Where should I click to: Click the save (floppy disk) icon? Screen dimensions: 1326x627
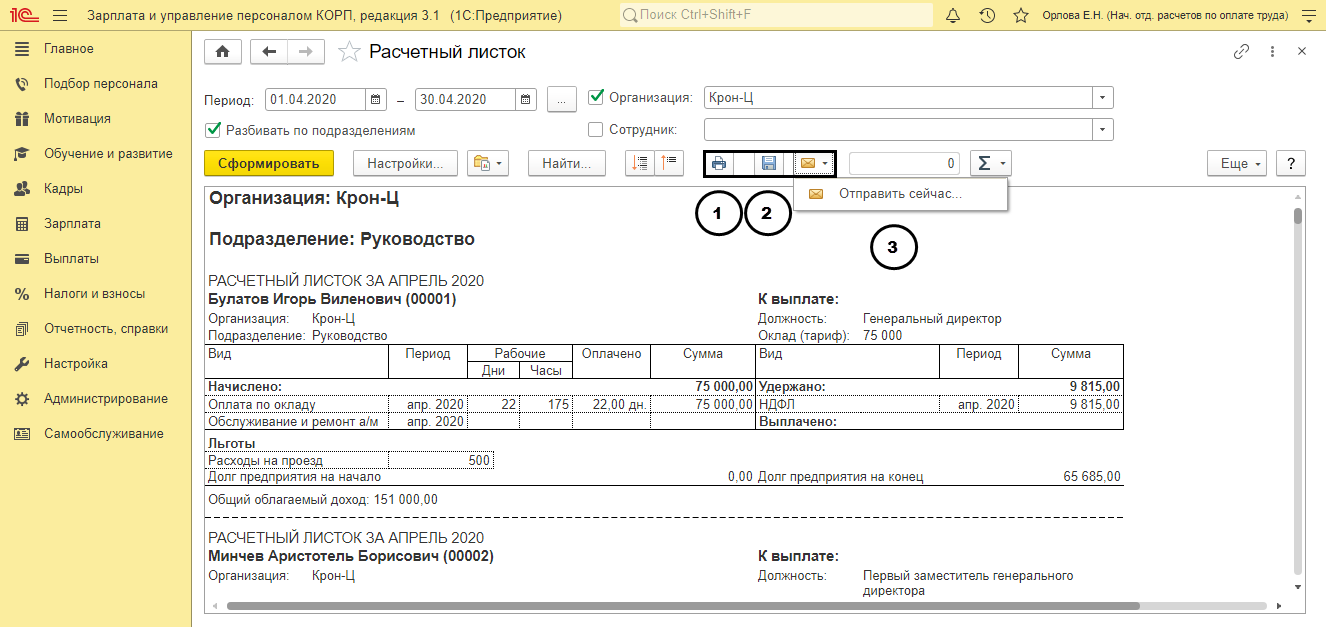(769, 163)
